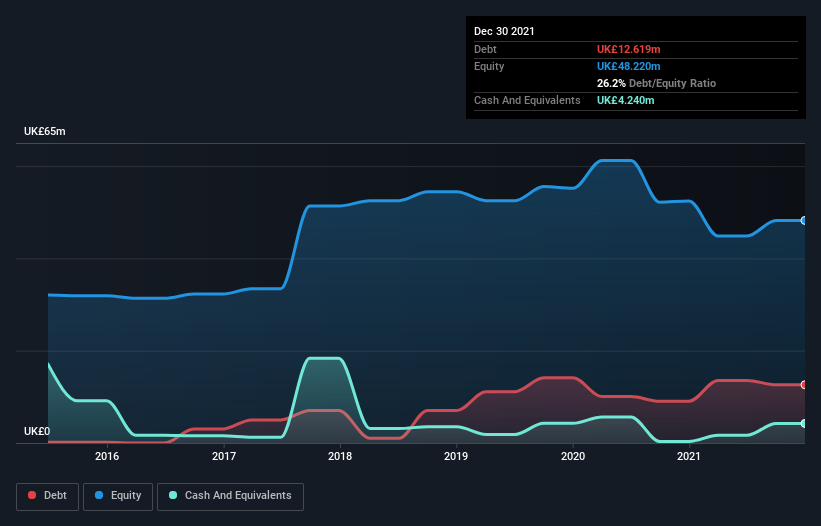Click the 2016 x-axis label
This screenshot has height=526, width=821.
coord(107,456)
